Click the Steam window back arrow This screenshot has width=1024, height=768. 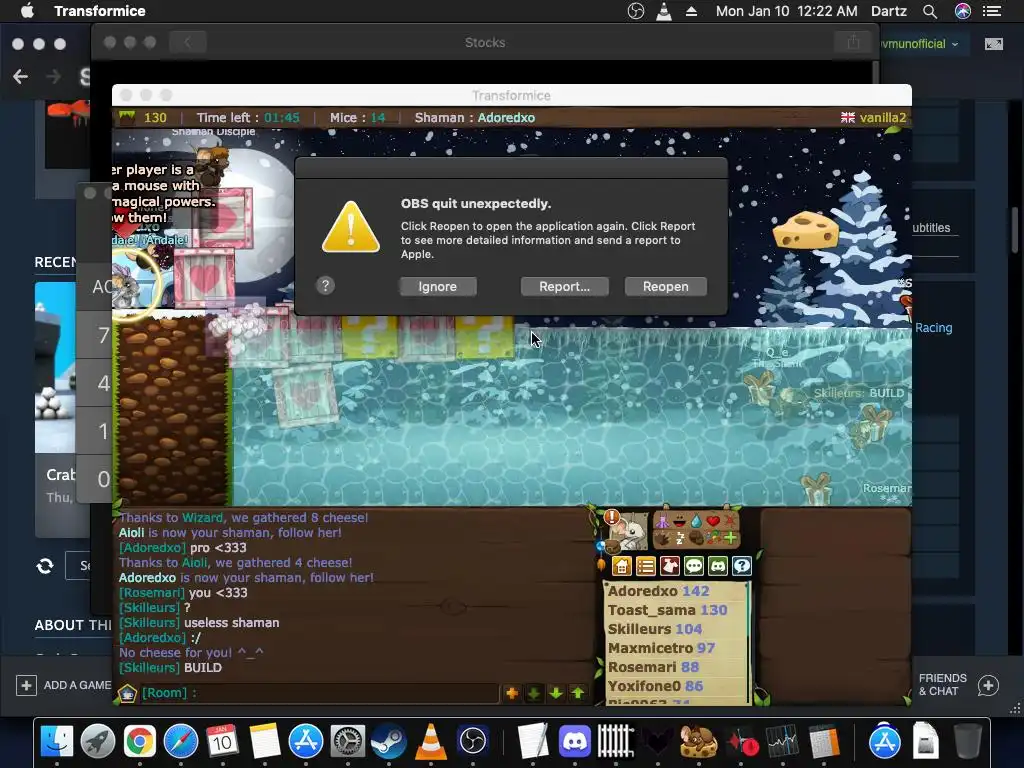pyautogui.click(x=20, y=76)
